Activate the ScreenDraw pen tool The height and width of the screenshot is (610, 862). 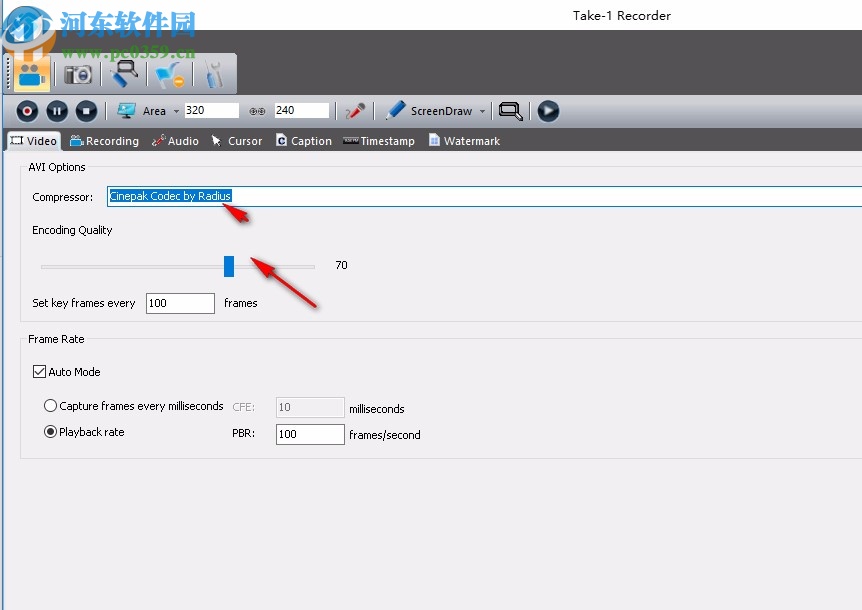click(395, 110)
